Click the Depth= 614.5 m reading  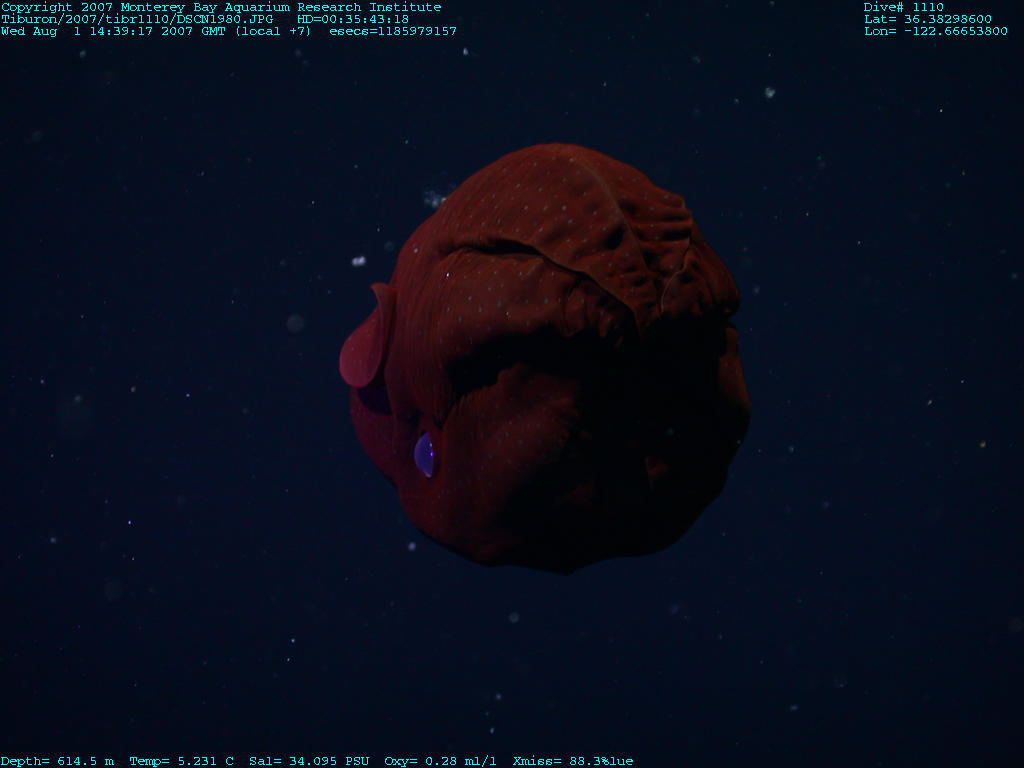point(57,761)
